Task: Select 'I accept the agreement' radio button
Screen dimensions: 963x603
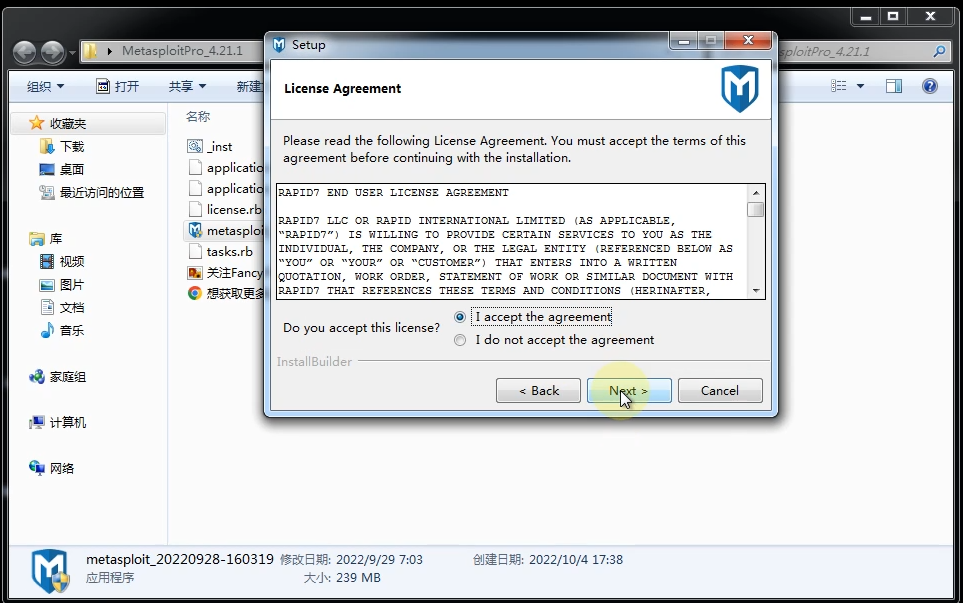Action: pyautogui.click(x=460, y=317)
